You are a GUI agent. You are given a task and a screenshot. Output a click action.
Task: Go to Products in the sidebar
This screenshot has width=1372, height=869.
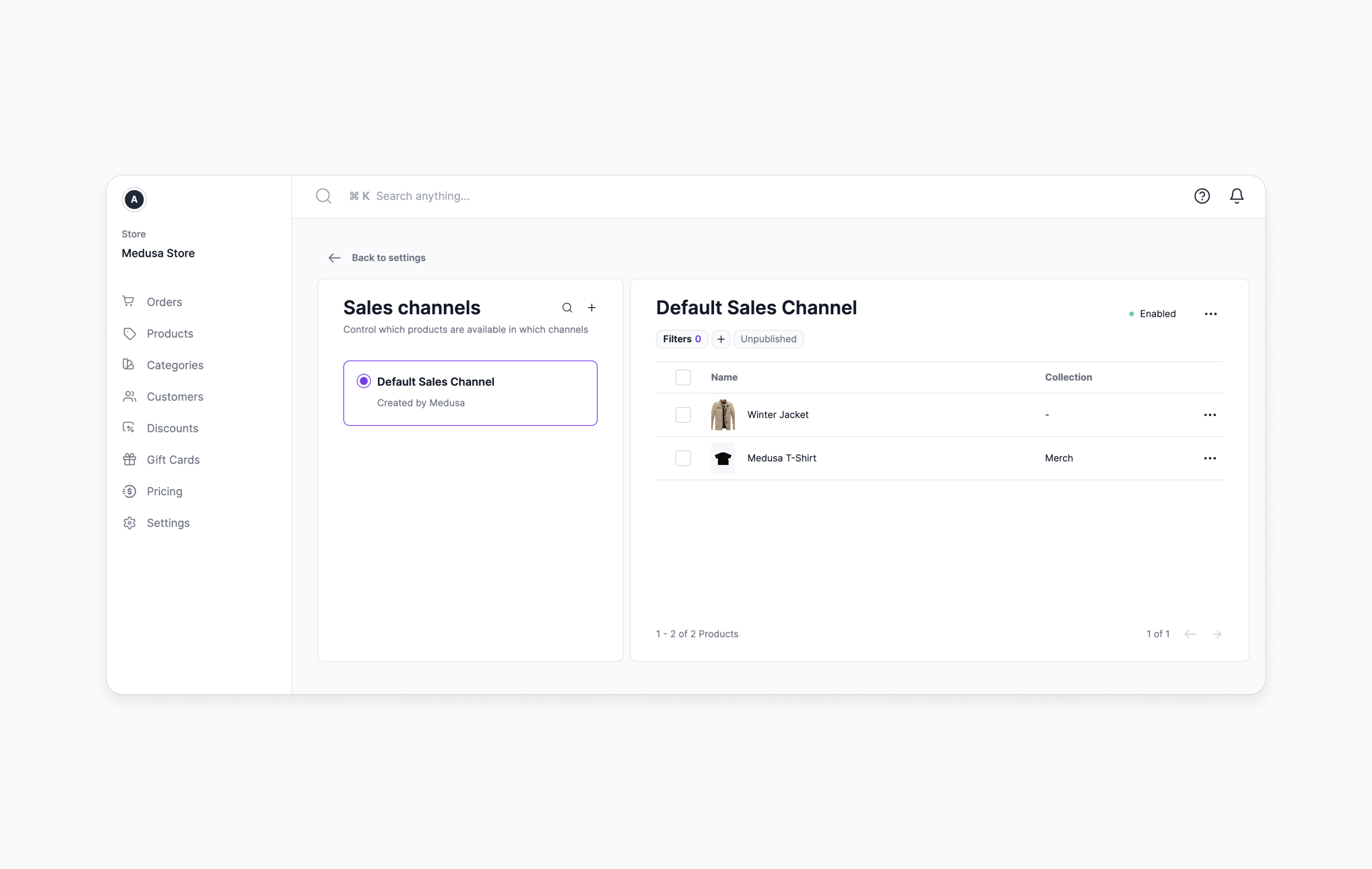tap(170, 333)
